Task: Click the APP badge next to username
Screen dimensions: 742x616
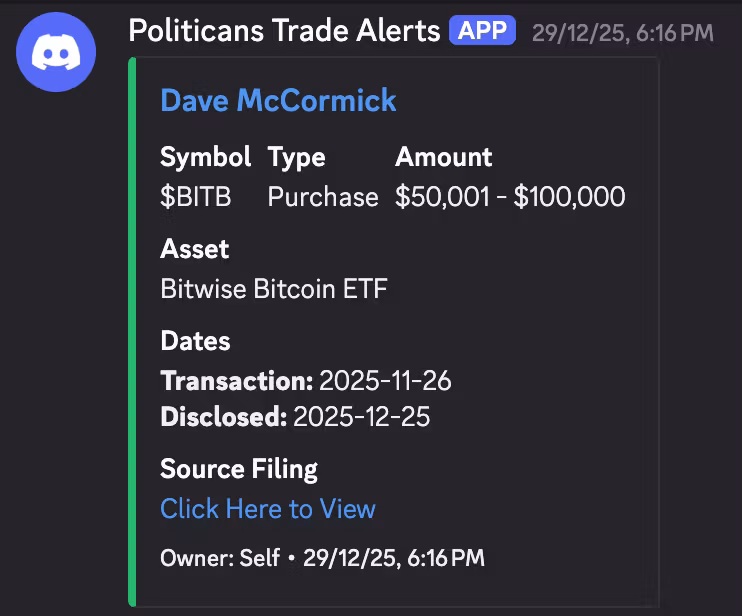Action: [x=482, y=31]
